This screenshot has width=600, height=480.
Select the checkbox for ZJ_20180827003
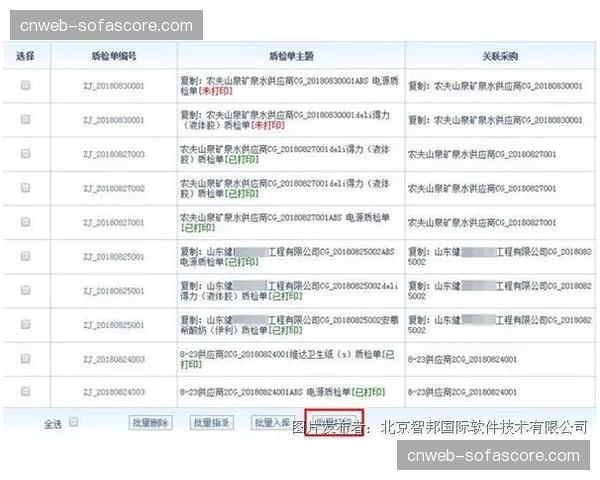26,153
